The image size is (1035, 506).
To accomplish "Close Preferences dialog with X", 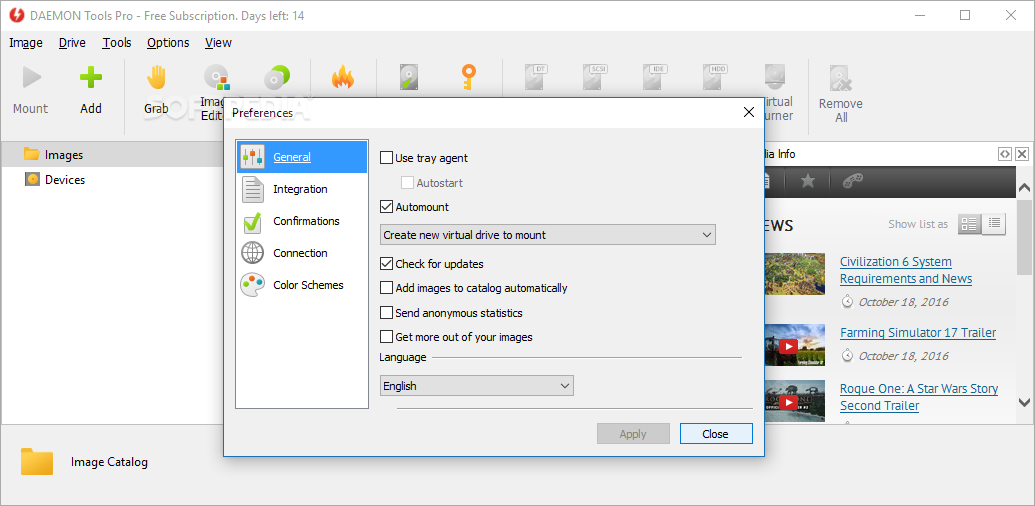I will 749,112.
